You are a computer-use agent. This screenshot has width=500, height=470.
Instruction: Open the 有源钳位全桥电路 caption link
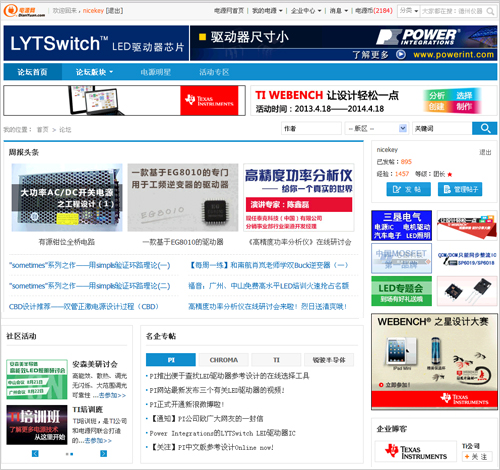pyautogui.click(x=67, y=242)
